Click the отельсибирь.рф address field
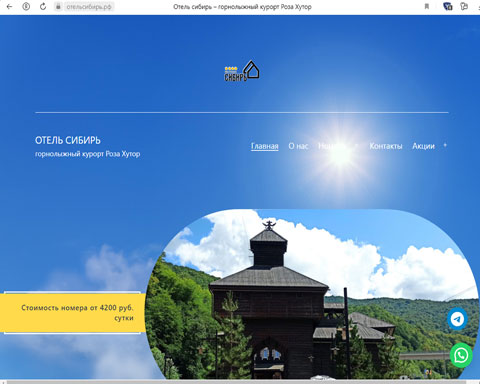The height and width of the screenshot is (384, 480). [88, 7]
